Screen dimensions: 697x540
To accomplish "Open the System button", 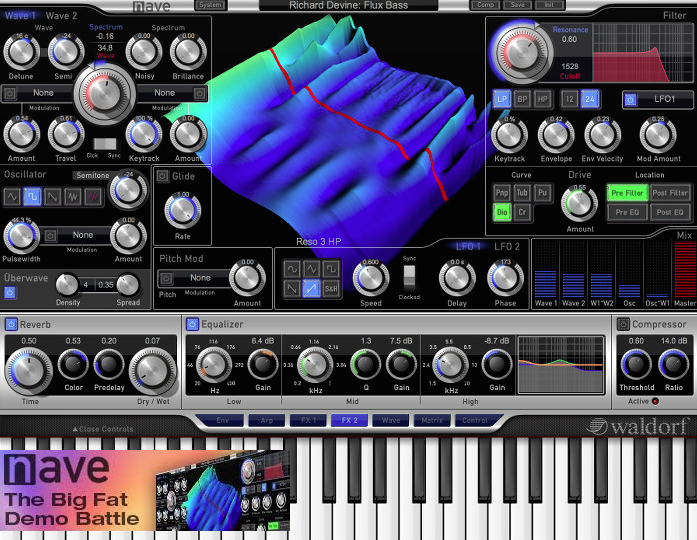I will (x=211, y=5).
